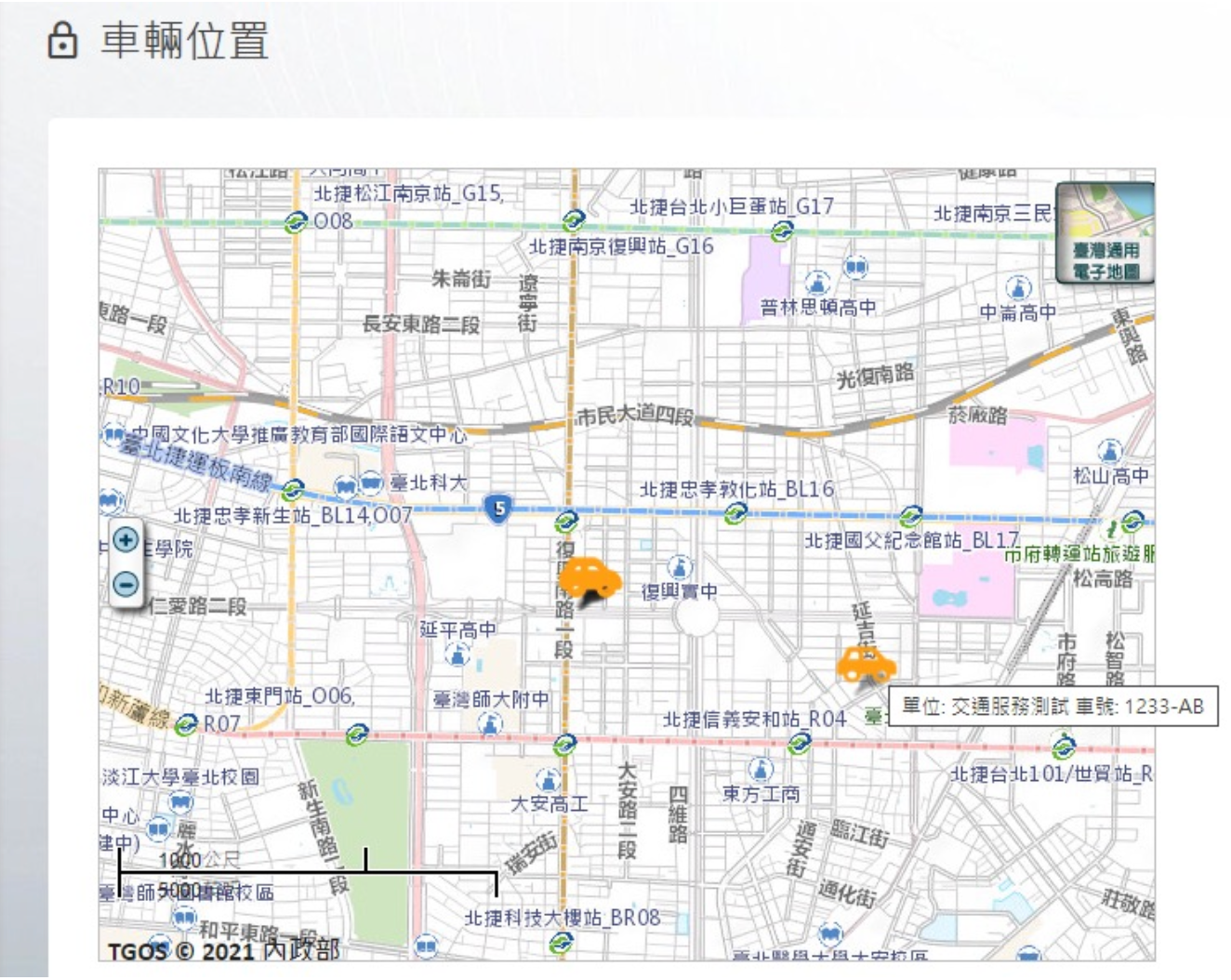The width and height of the screenshot is (1231, 980).
Task: Switch basemap via 臺灣通用電子地圖 thumbnail
Action: [x=1105, y=232]
